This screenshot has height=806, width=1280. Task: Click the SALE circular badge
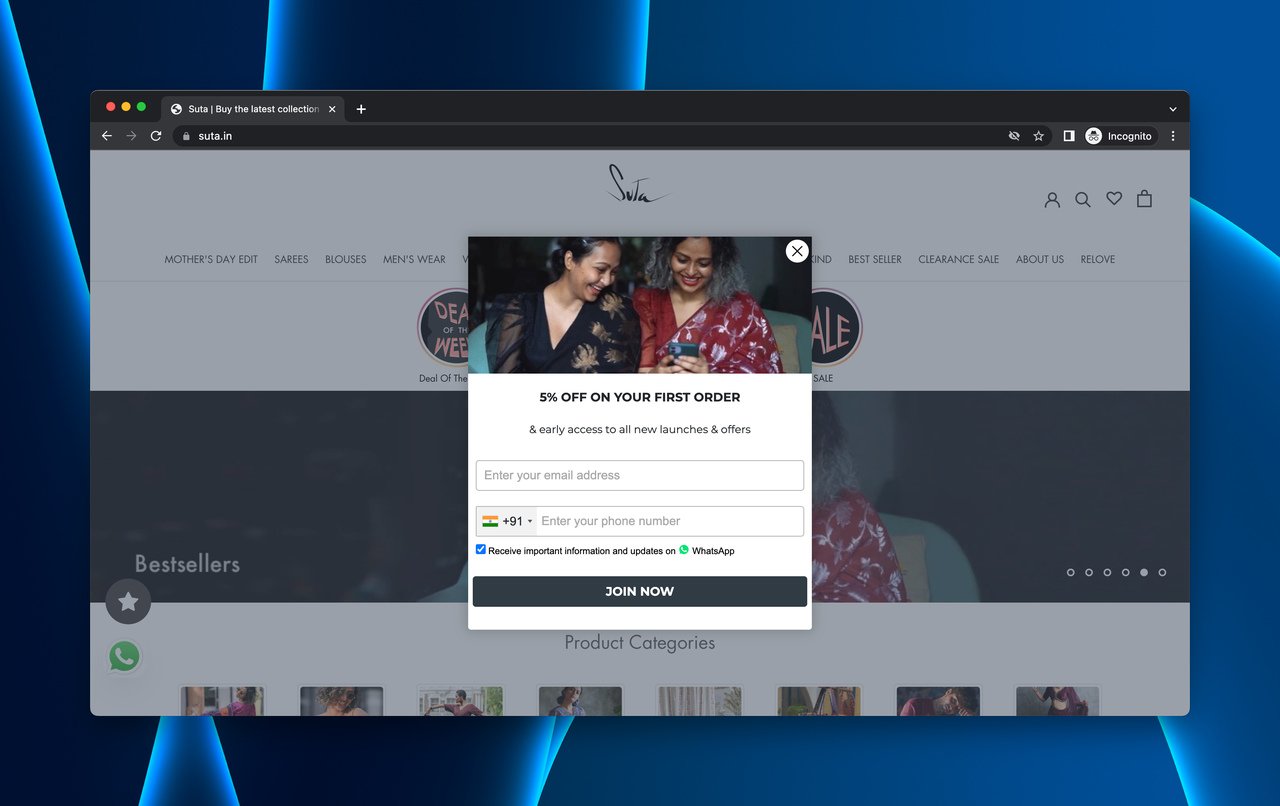pyautogui.click(x=837, y=328)
